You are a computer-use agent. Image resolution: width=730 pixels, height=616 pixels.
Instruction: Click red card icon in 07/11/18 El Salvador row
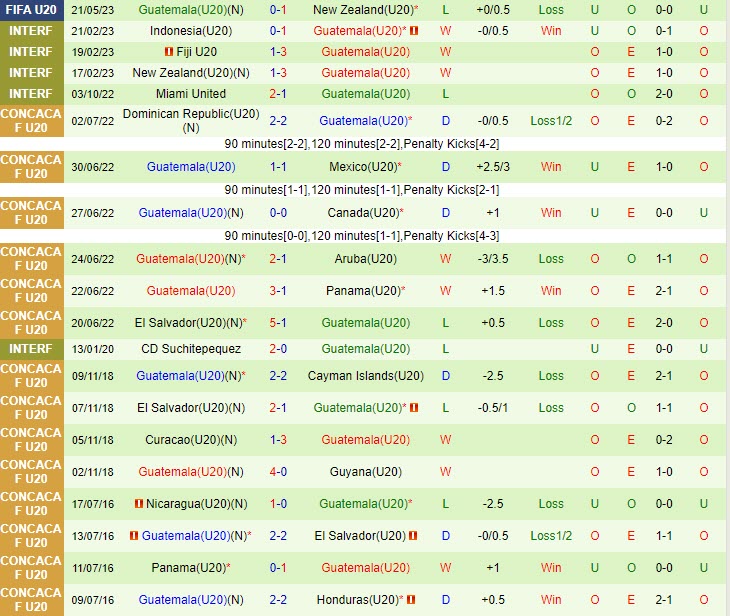tap(413, 408)
